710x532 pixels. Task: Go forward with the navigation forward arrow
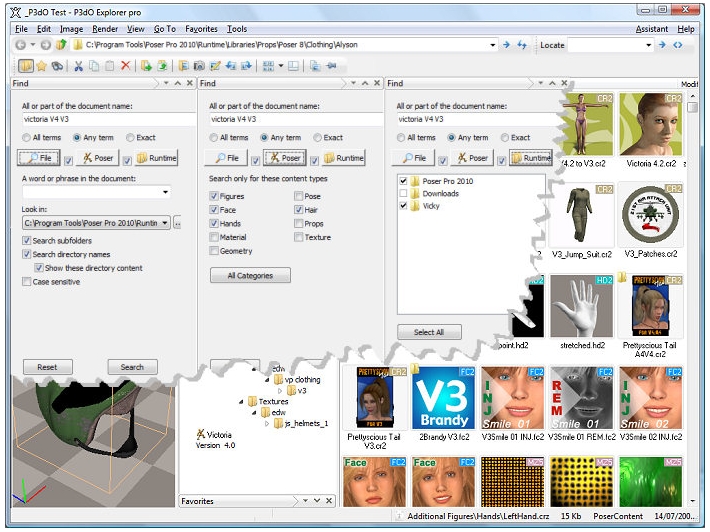point(46,45)
